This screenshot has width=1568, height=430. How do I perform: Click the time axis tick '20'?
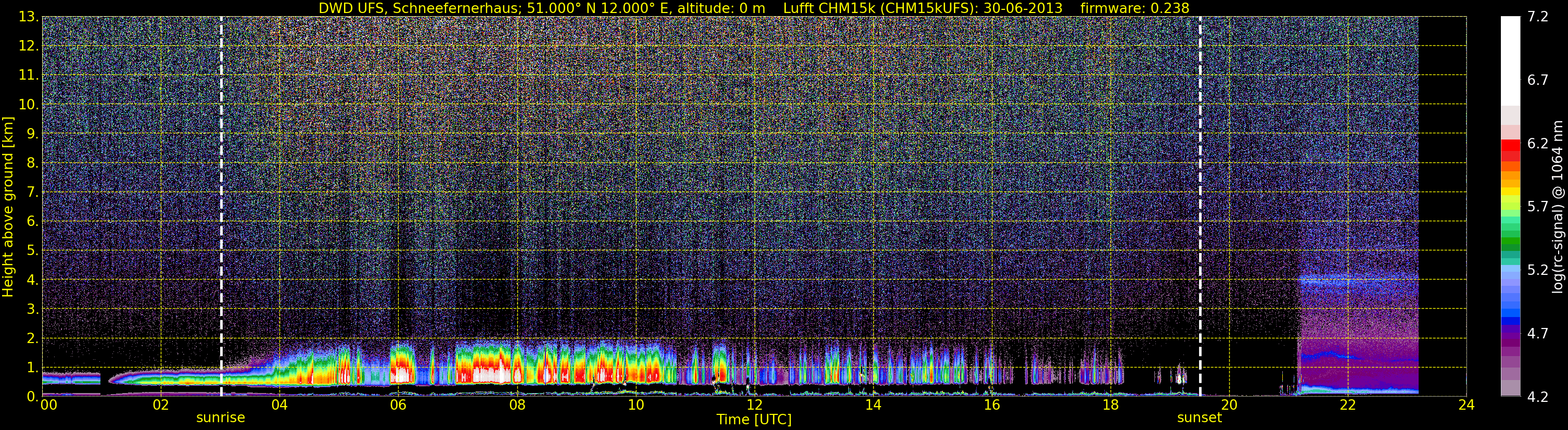click(x=1229, y=406)
